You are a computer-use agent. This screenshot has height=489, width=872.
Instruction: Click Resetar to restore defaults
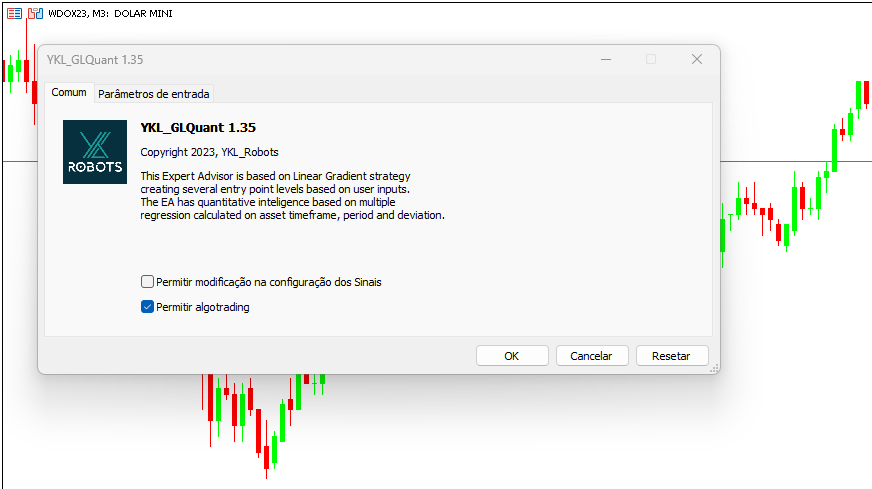click(672, 356)
